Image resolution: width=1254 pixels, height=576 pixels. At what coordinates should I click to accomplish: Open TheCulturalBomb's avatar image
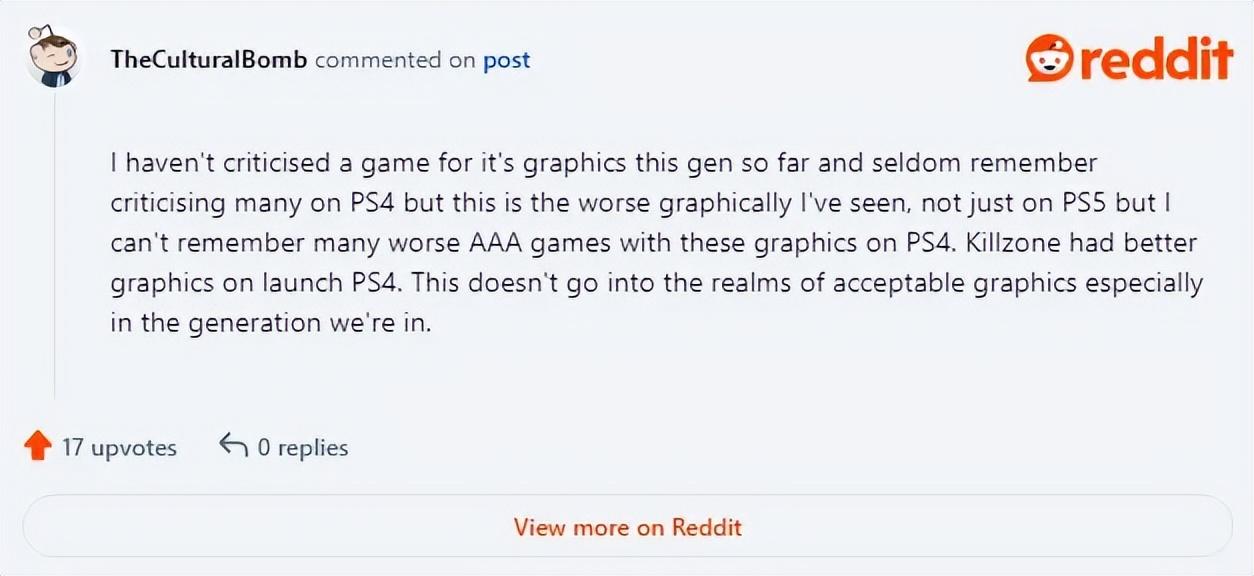[x=53, y=59]
